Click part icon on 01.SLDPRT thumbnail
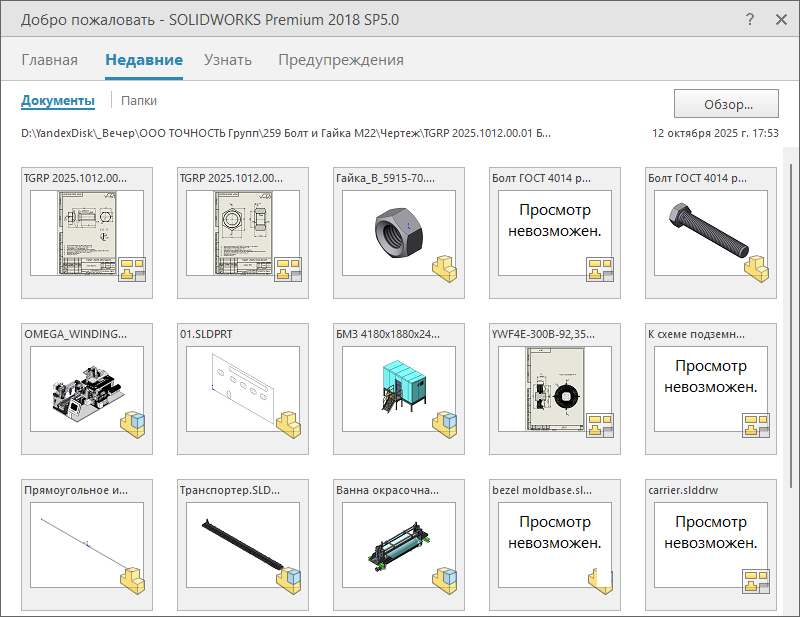The width and height of the screenshot is (800, 617). pos(289,424)
